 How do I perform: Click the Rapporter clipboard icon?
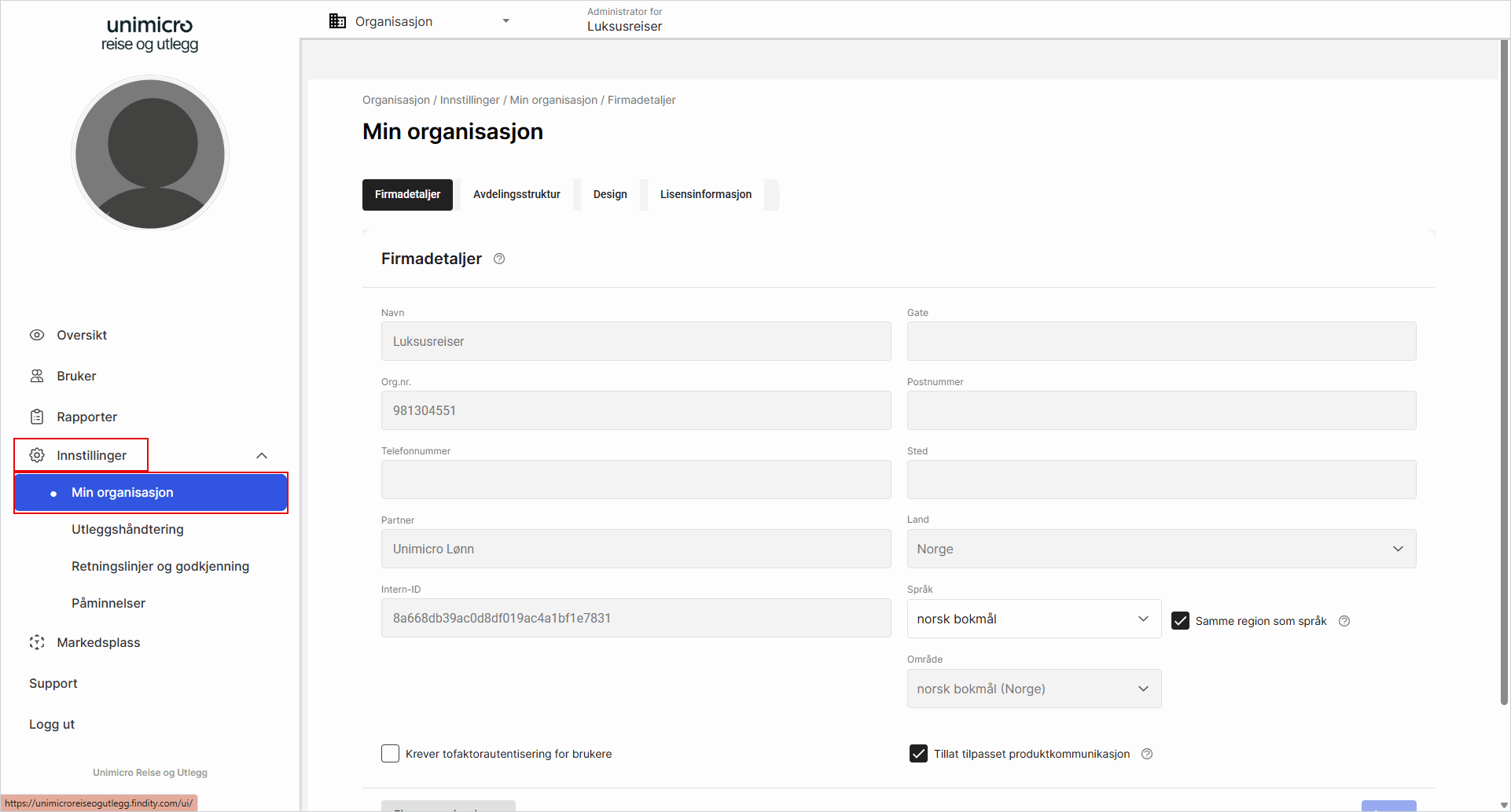coord(37,417)
